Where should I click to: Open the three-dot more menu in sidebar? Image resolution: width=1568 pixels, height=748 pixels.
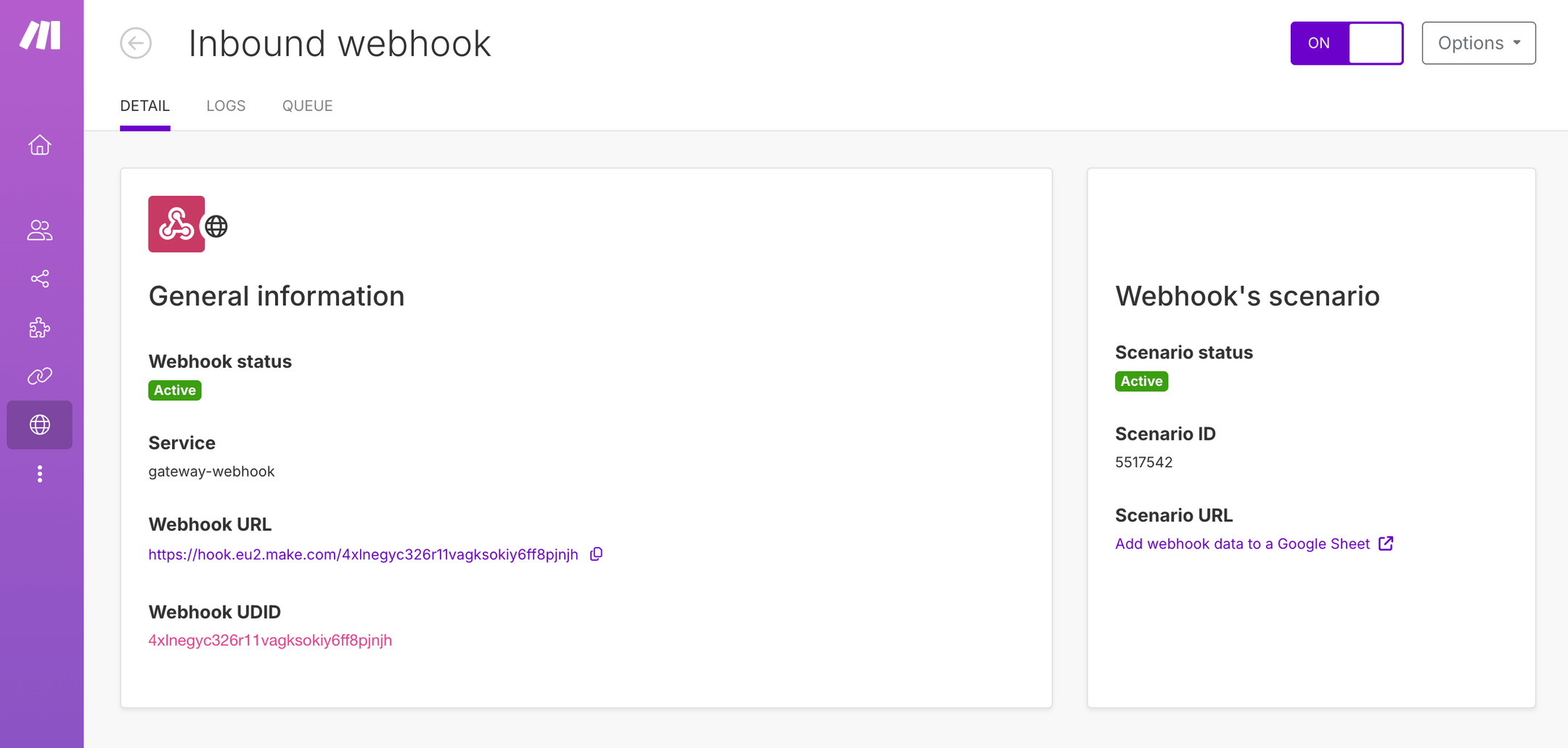(x=40, y=474)
